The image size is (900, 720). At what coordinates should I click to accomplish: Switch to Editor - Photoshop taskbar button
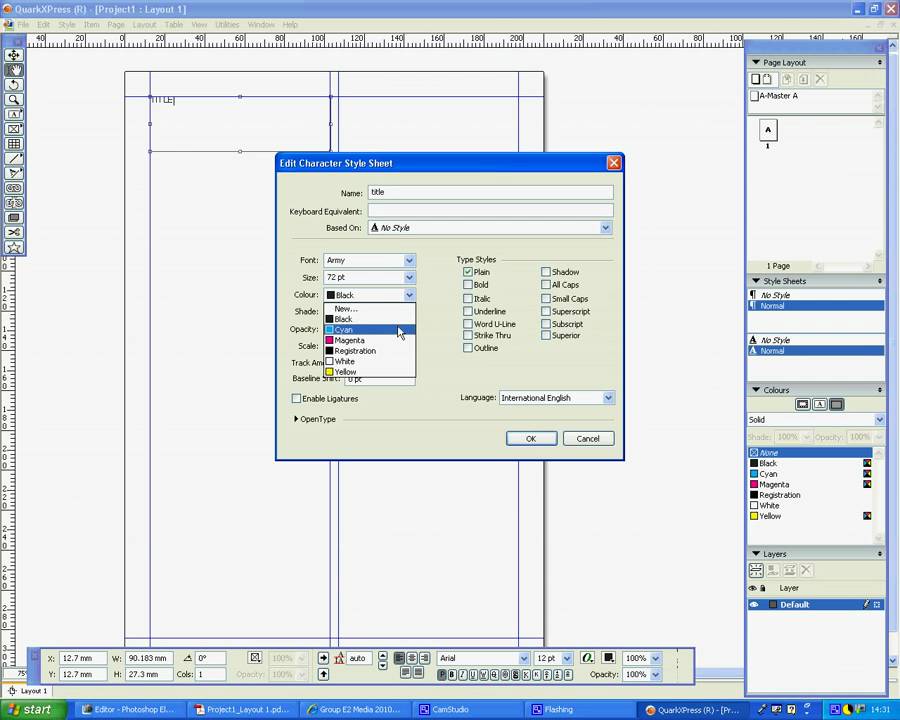(x=131, y=710)
